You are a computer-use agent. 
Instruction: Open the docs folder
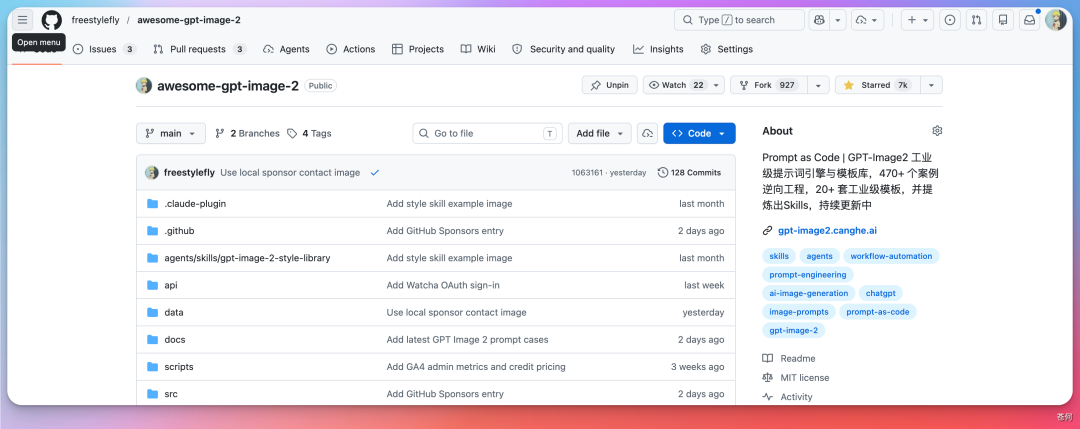[175, 339]
